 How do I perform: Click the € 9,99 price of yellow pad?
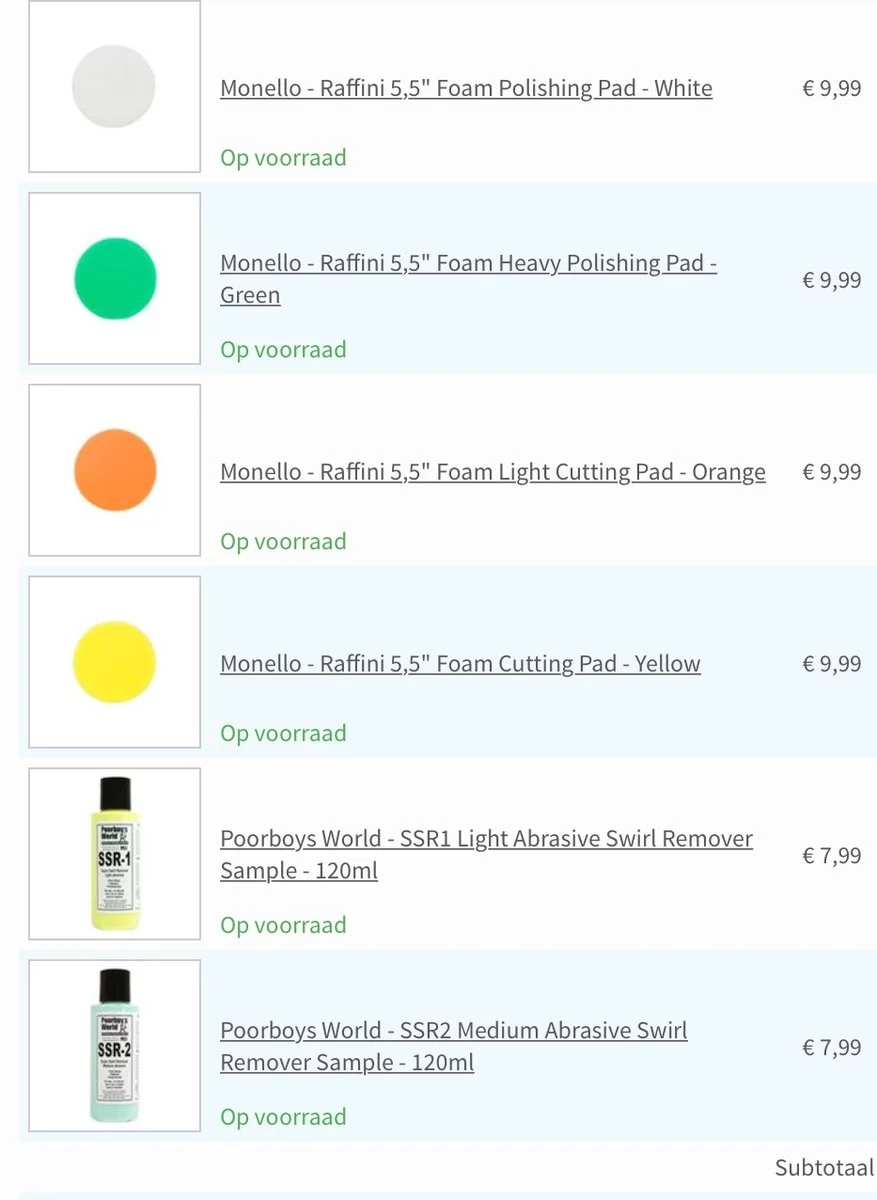pos(831,664)
